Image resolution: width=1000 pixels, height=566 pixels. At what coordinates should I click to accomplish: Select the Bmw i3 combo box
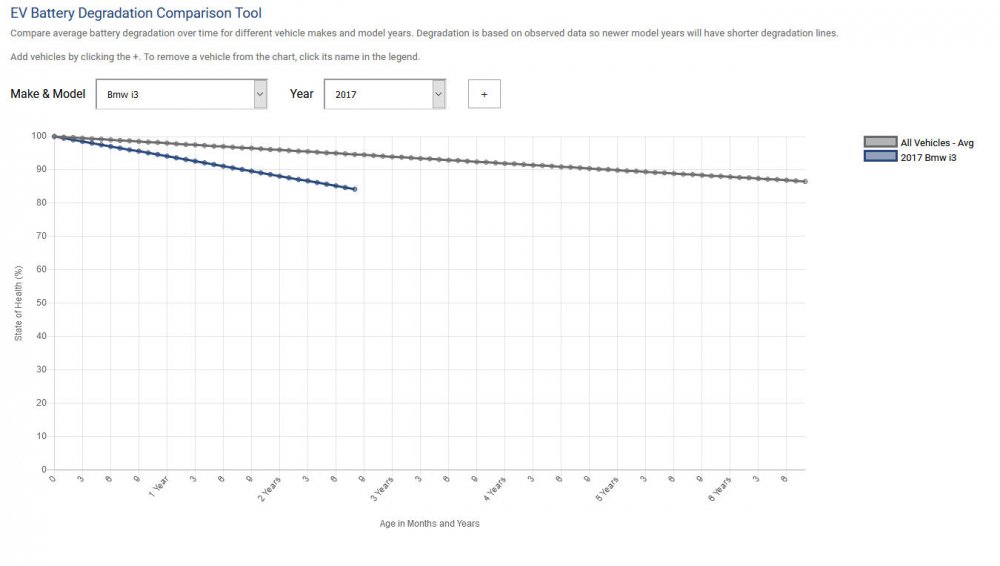tap(175, 94)
